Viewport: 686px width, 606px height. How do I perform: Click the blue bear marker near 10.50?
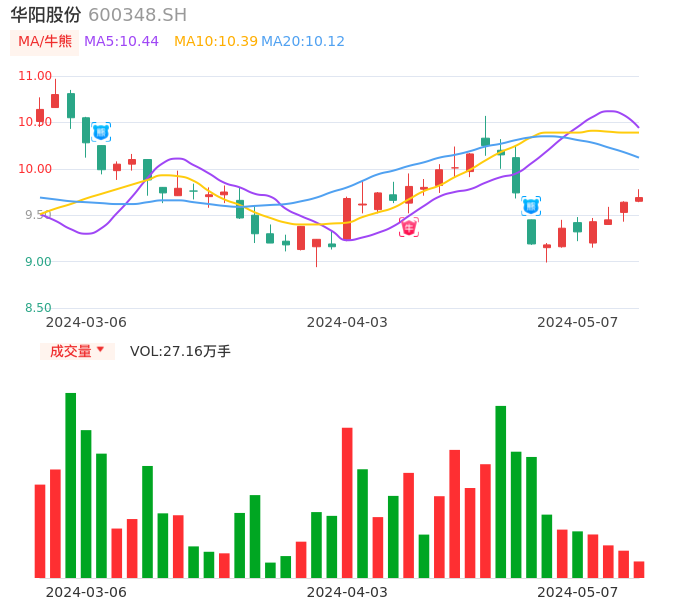[101, 132]
